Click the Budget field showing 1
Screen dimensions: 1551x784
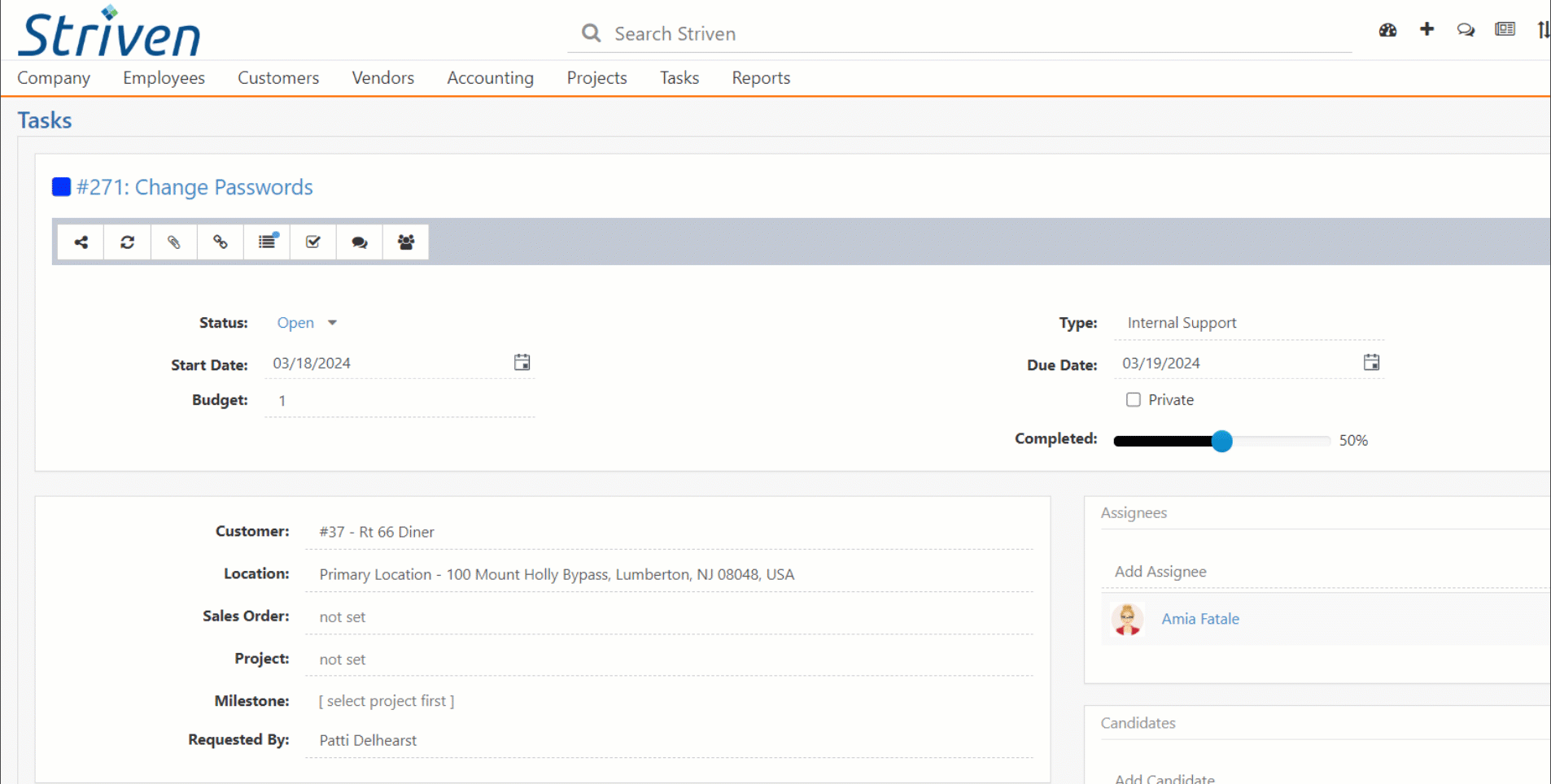(400, 401)
